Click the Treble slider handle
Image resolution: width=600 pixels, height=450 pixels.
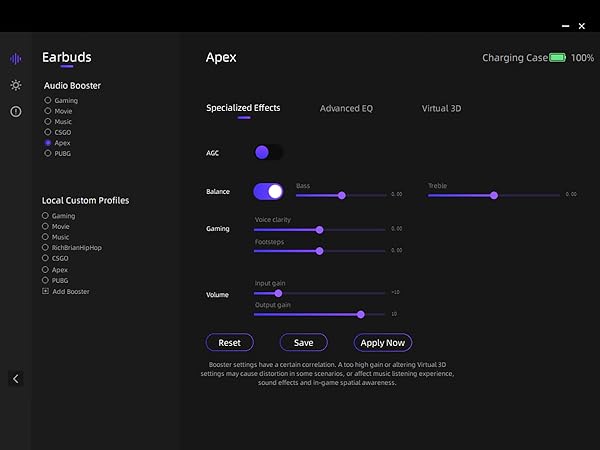493,195
